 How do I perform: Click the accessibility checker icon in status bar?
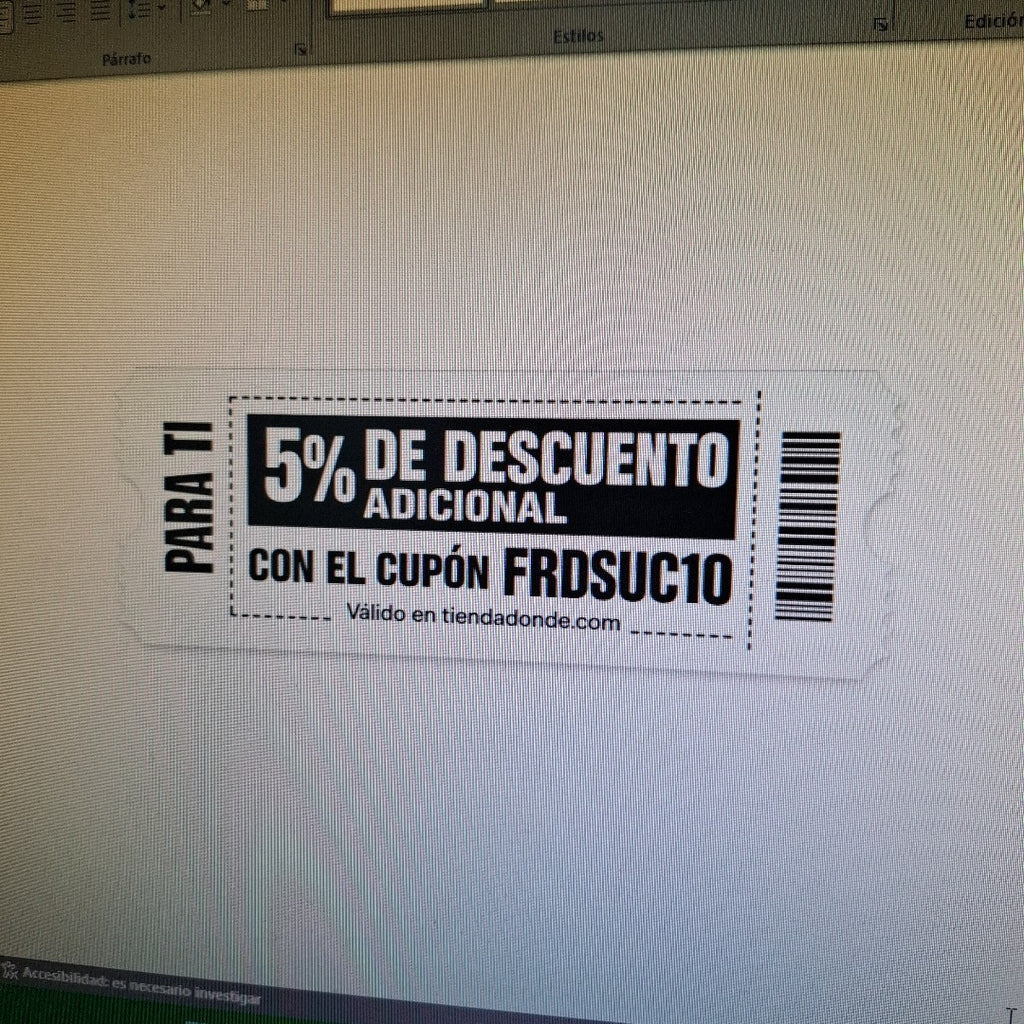pos(9,972)
